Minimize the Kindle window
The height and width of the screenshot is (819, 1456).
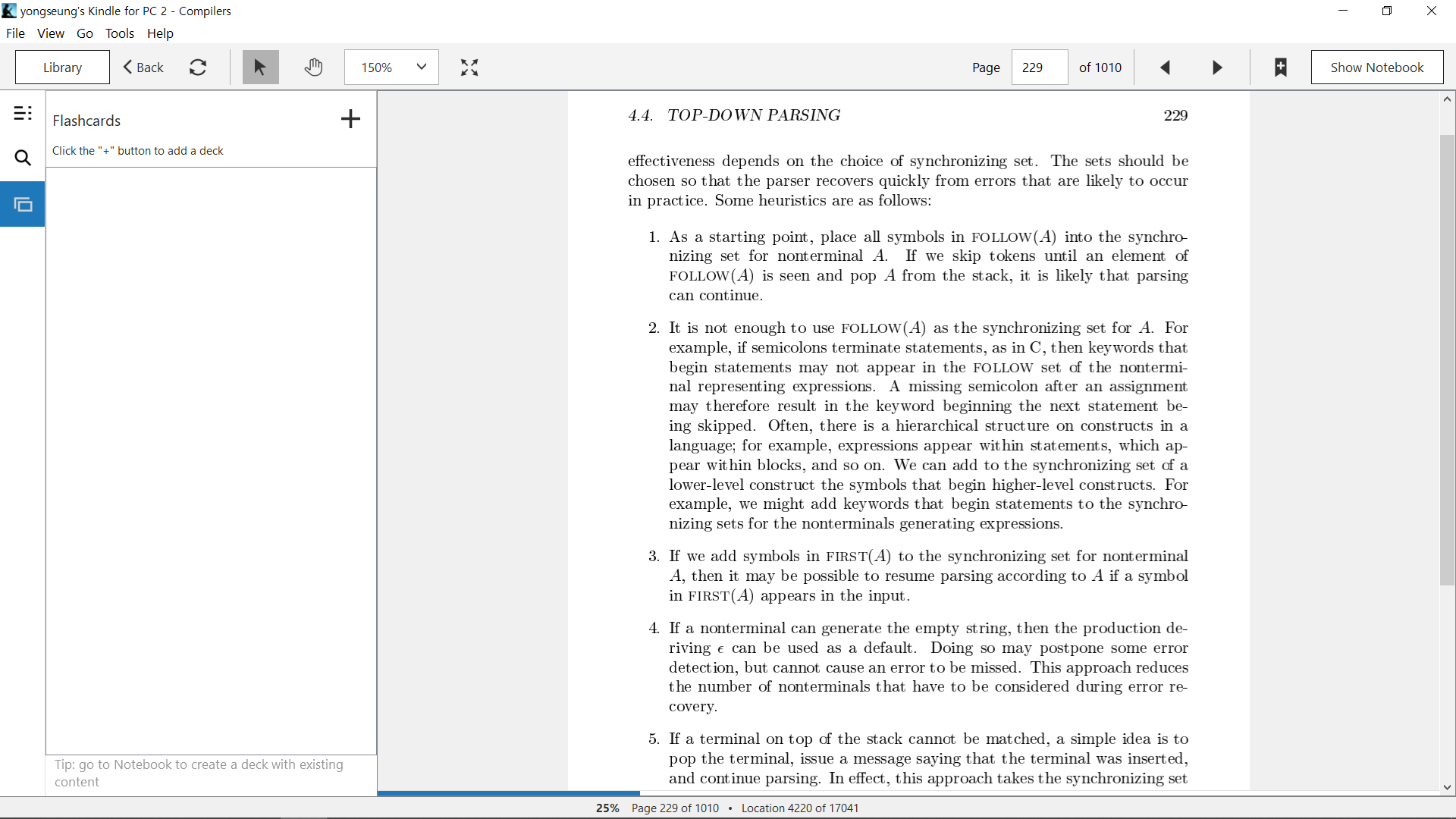[x=1343, y=11]
